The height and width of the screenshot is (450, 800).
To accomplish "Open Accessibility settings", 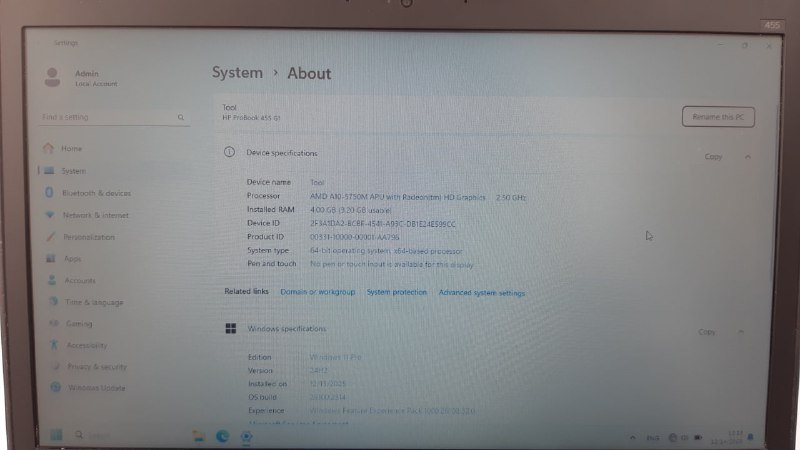I will [x=87, y=345].
